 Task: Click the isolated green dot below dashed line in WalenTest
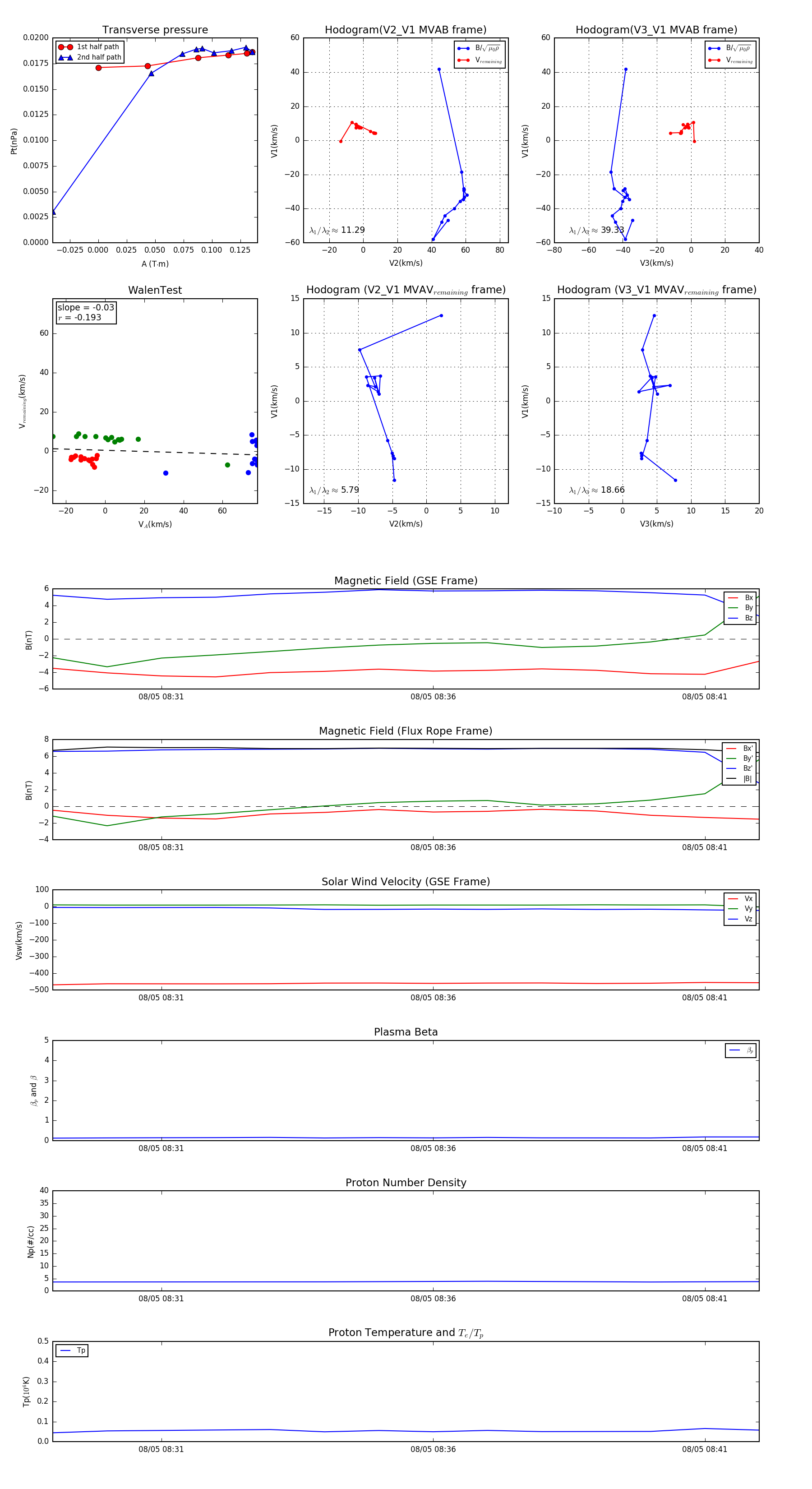227,465
